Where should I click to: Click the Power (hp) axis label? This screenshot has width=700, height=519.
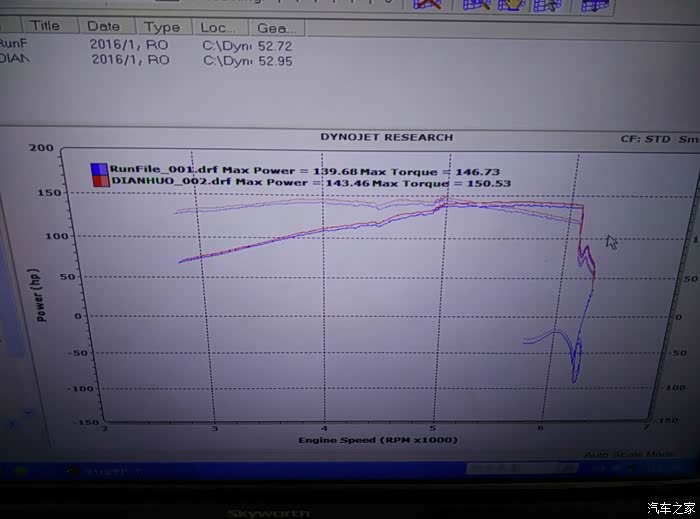pyautogui.click(x=39, y=295)
